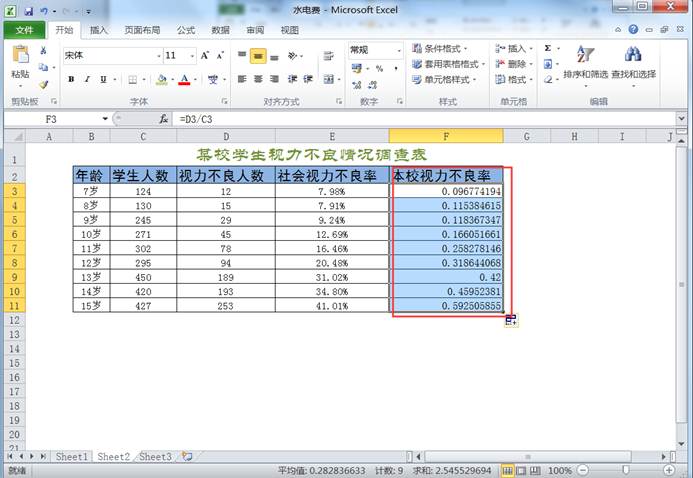Open the Sheet1 worksheet tab
The width and height of the screenshot is (693, 478).
(x=72, y=457)
